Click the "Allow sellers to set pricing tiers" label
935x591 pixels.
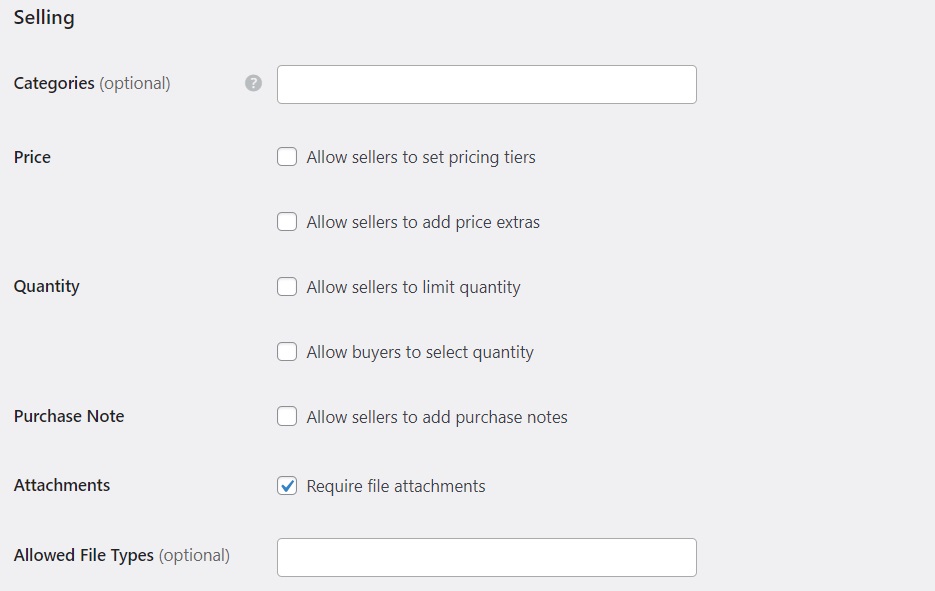click(x=421, y=156)
